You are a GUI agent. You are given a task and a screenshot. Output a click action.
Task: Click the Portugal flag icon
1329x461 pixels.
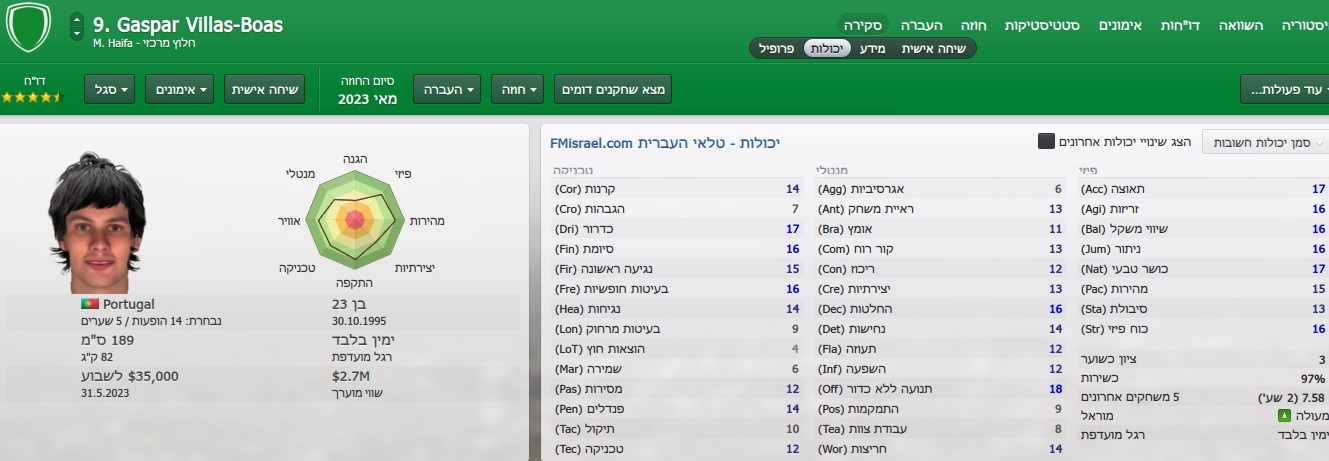click(90, 303)
